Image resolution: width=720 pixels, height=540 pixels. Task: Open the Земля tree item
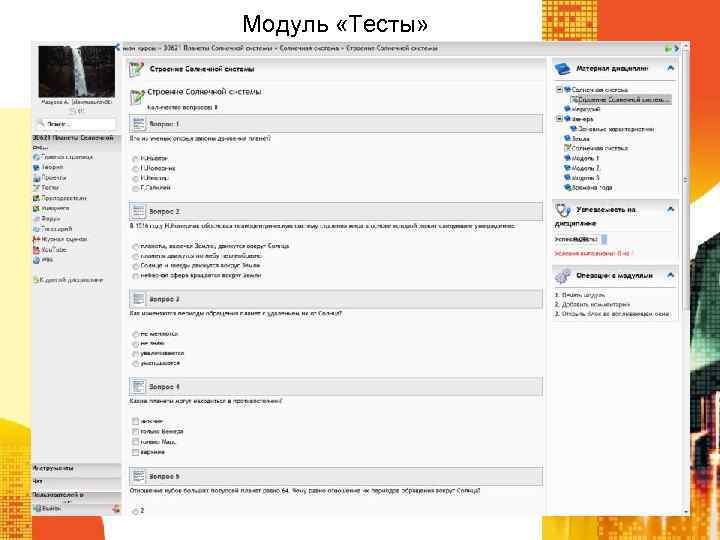pos(580,138)
